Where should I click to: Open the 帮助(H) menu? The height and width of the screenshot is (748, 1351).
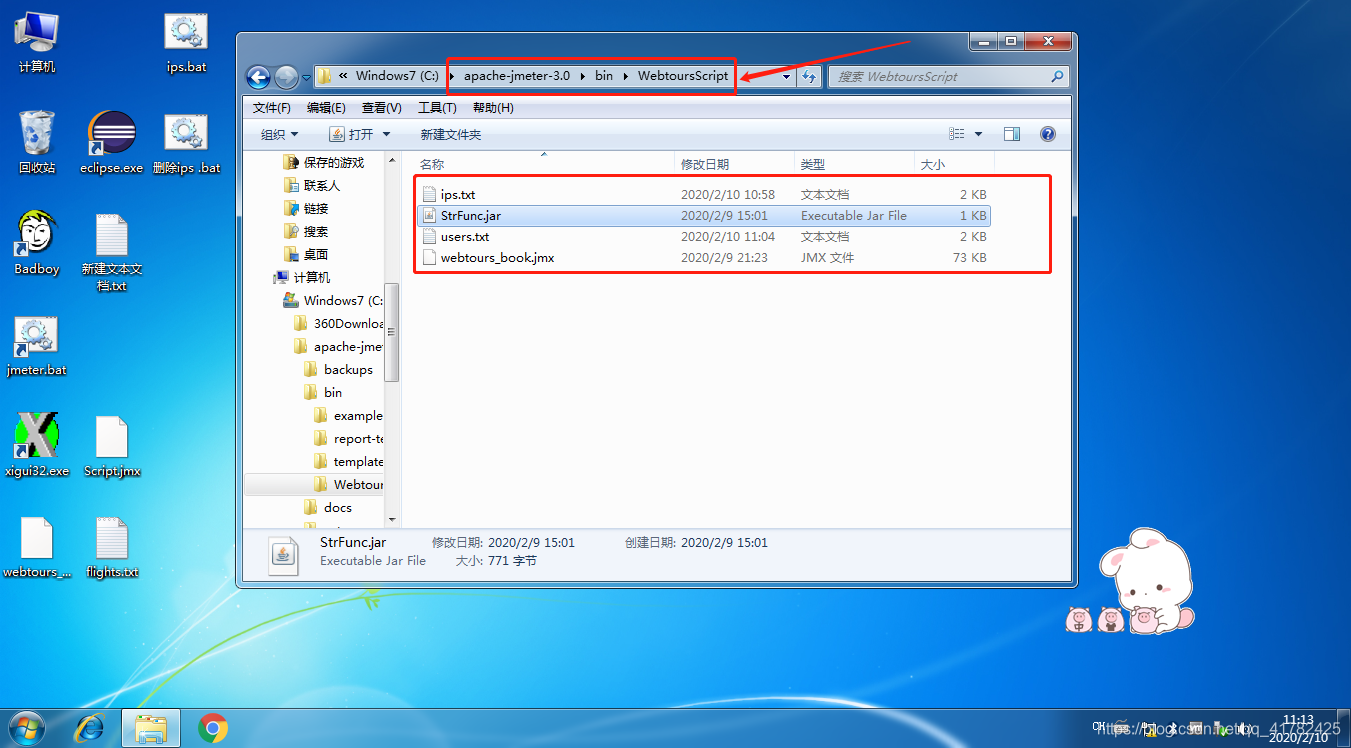coord(493,108)
